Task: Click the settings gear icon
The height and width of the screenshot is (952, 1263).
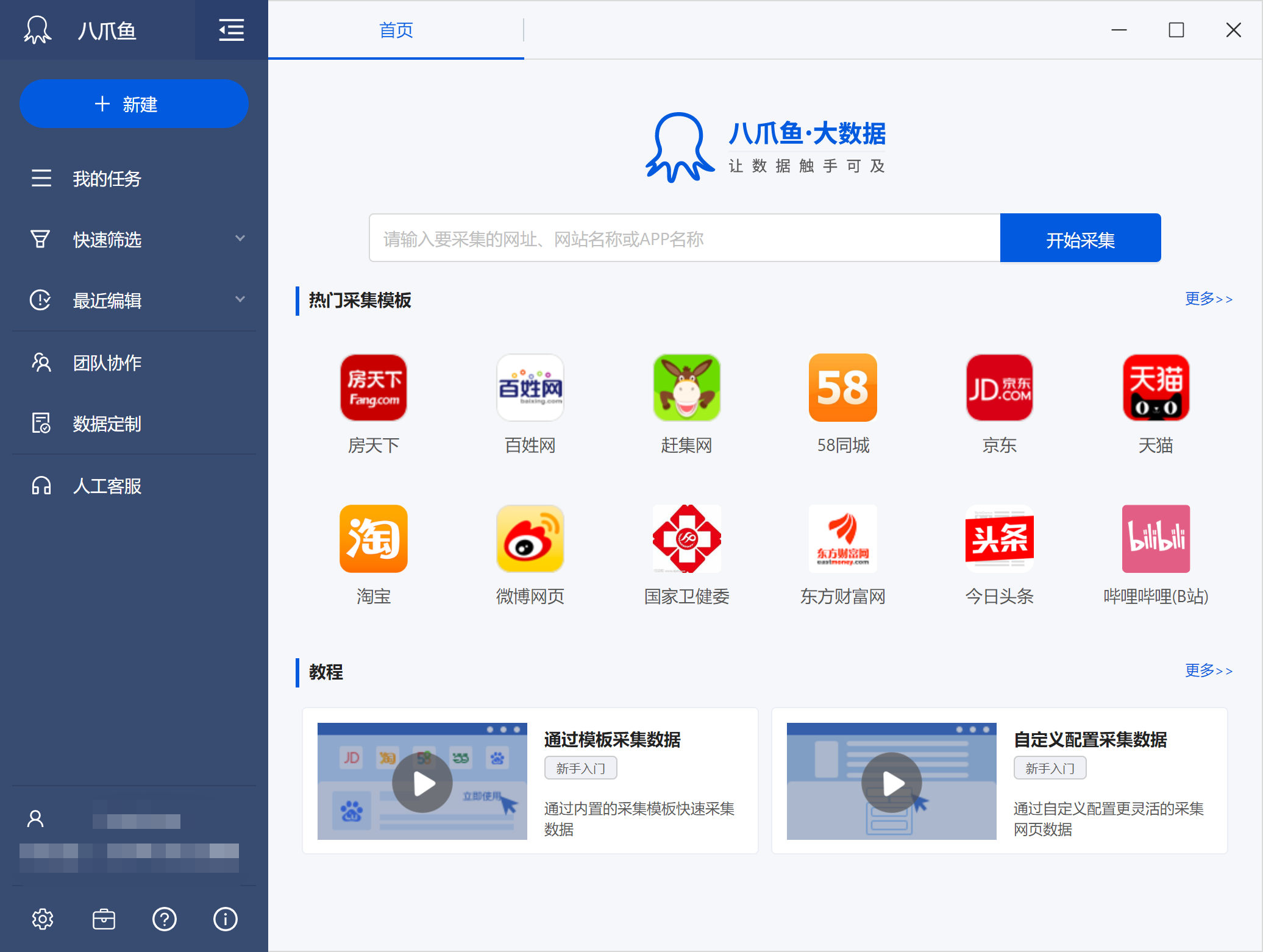Action: (x=42, y=919)
